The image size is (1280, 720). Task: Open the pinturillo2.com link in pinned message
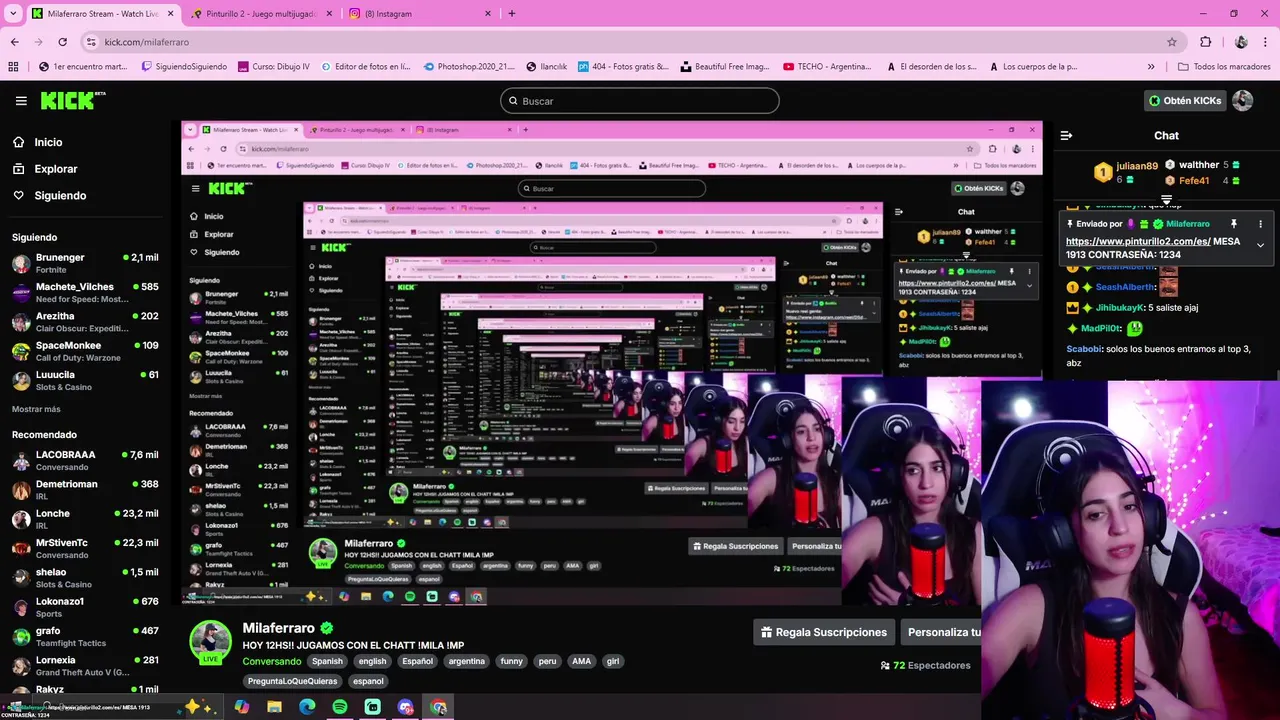pos(1138,241)
